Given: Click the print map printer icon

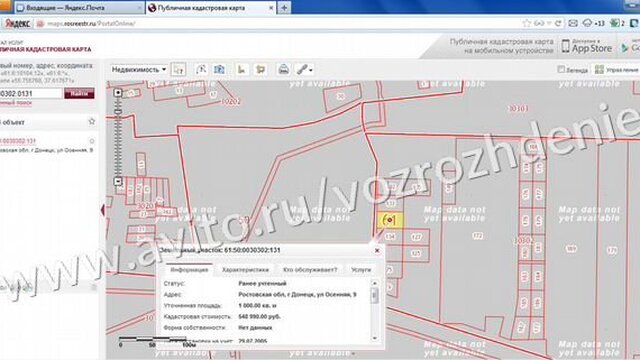Looking at the screenshot, I should click(283, 69).
